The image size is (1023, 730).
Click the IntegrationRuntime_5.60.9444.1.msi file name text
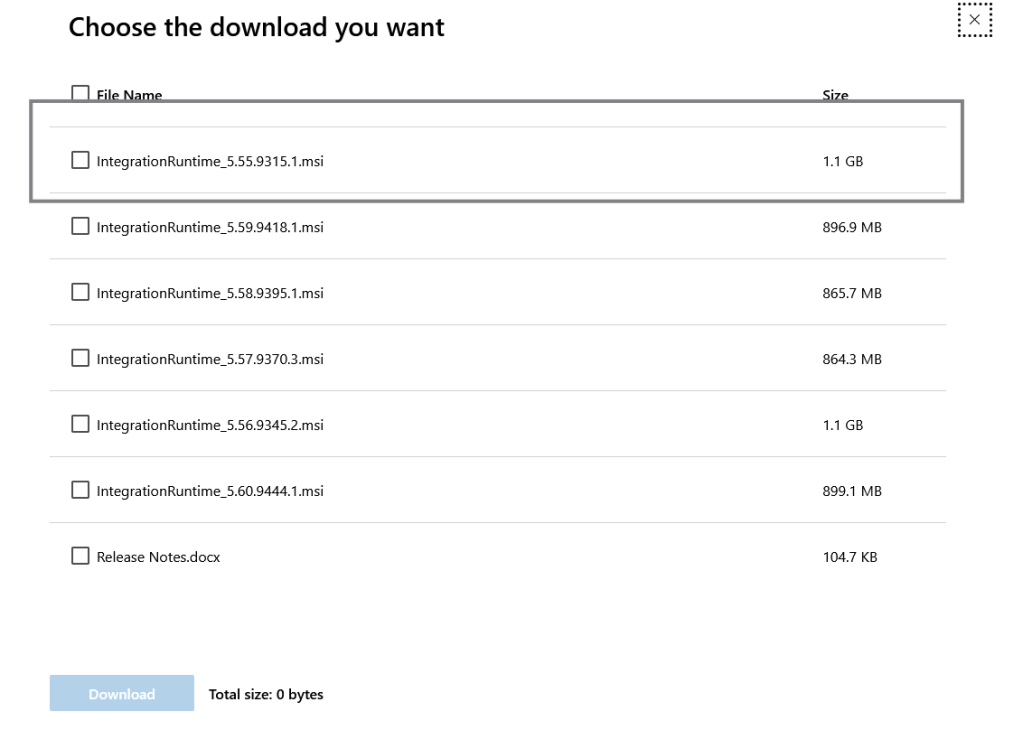pos(209,491)
